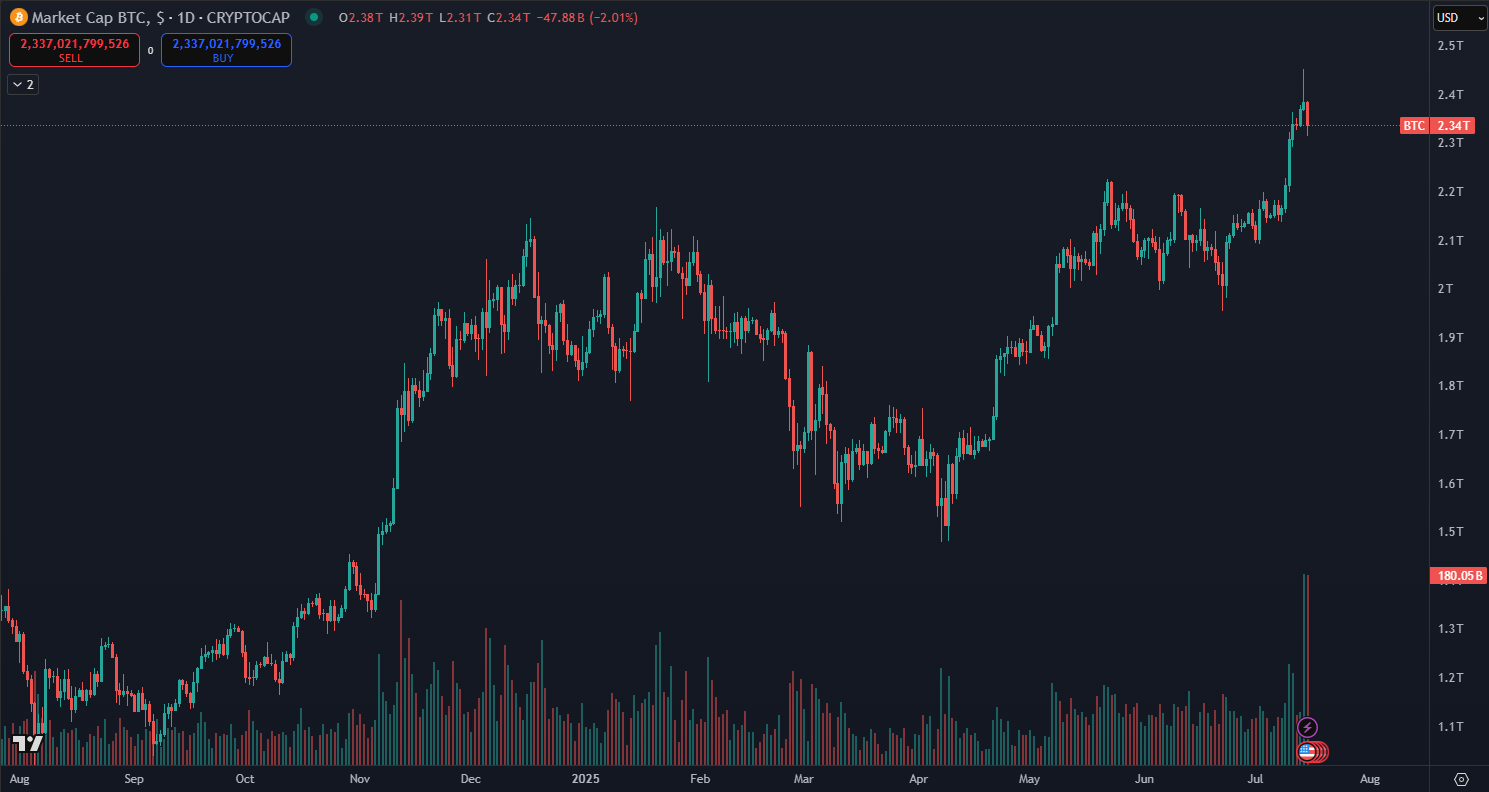Click the purple lightning bolt event marker

coord(1307,727)
